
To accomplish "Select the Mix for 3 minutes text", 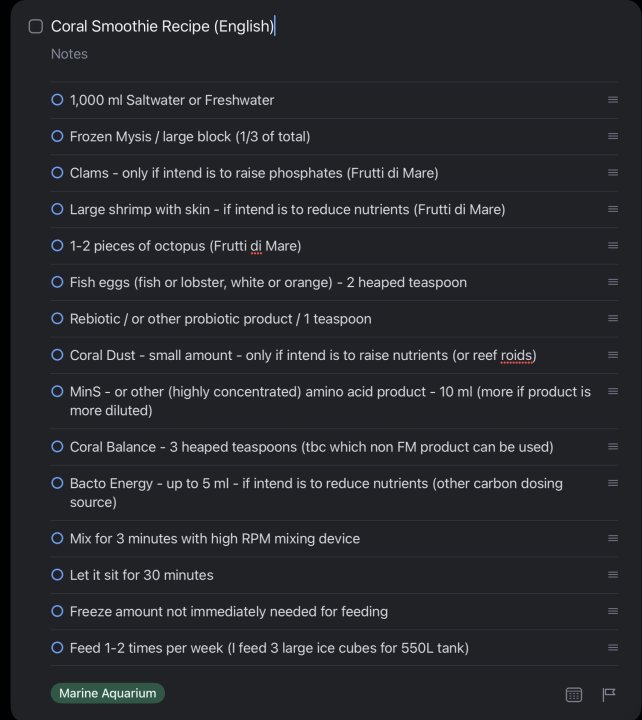I will (214, 539).
